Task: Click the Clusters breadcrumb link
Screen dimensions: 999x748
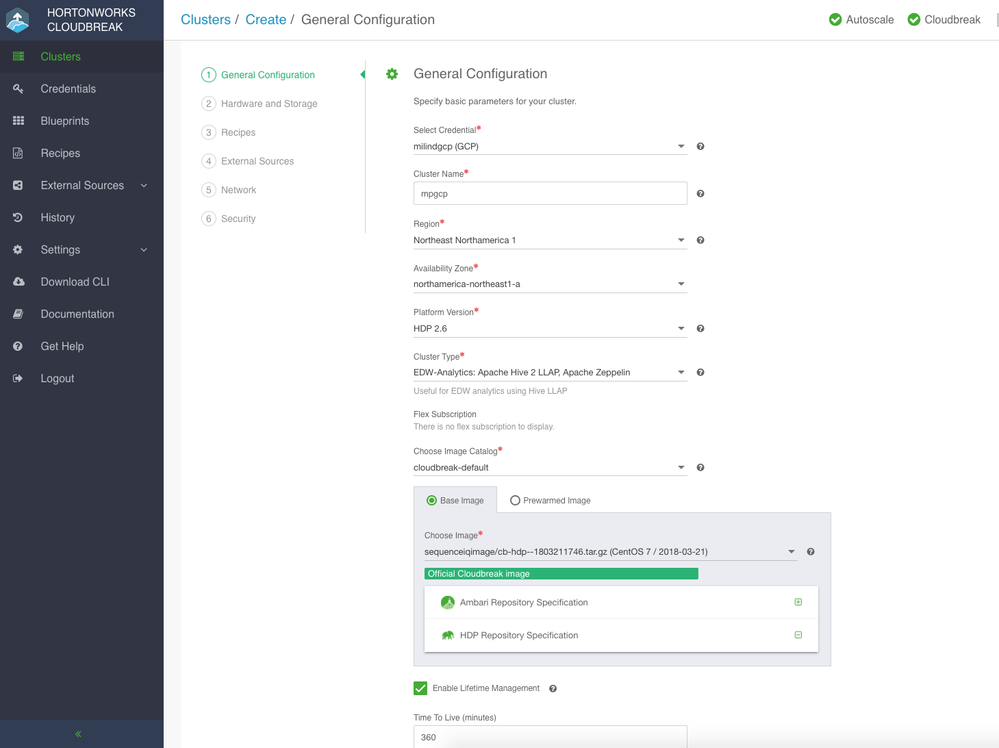Action: click(205, 19)
